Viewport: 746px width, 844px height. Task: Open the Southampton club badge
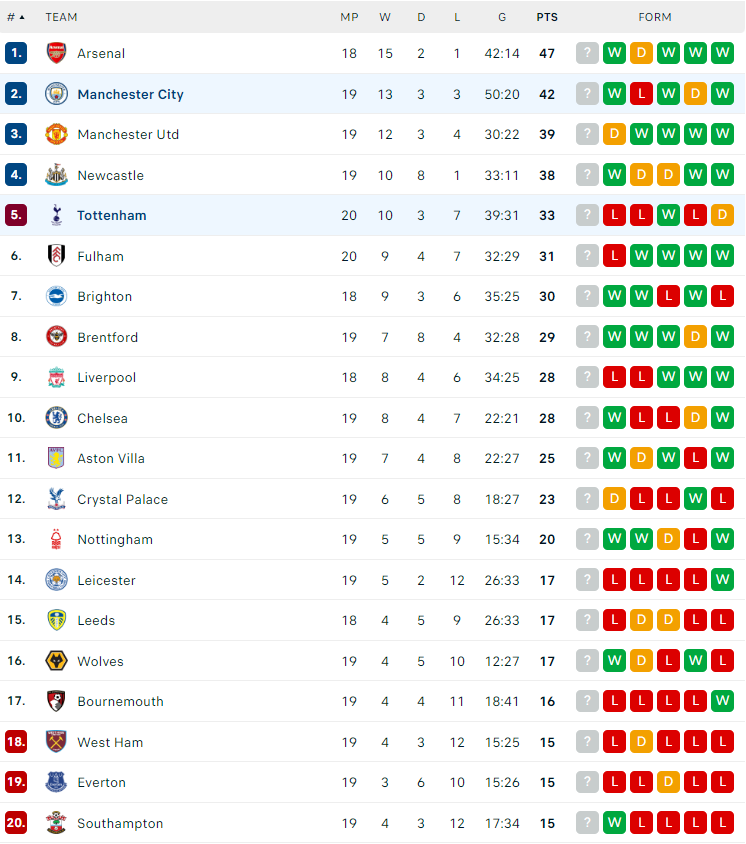point(56,822)
